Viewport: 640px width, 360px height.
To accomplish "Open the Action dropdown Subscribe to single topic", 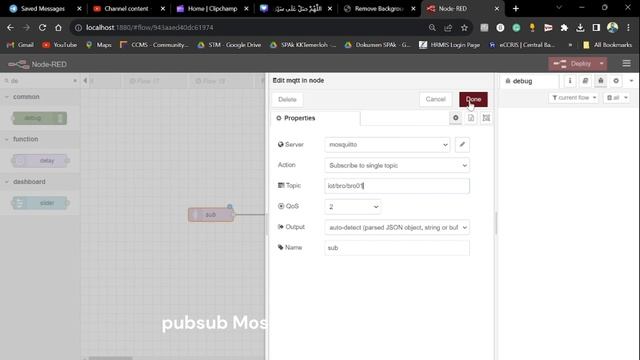I will click(397, 165).
